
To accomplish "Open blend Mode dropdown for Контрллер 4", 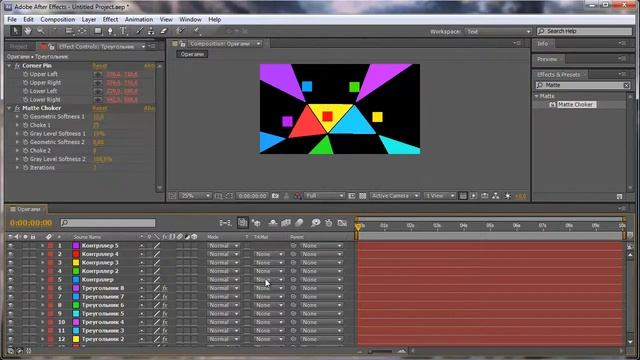I will click(x=223, y=254).
